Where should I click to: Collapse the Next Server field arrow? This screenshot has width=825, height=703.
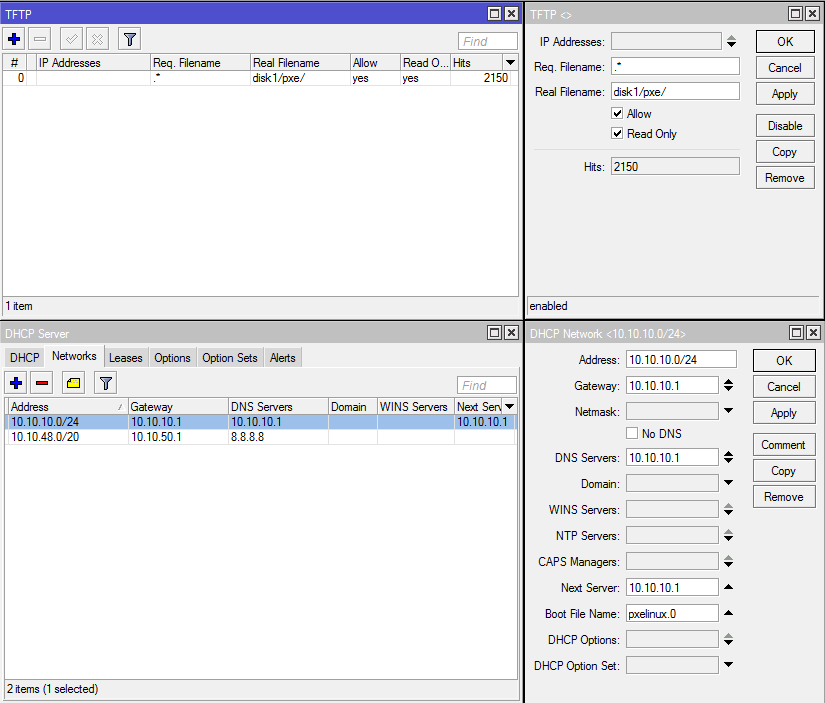coord(728,587)
